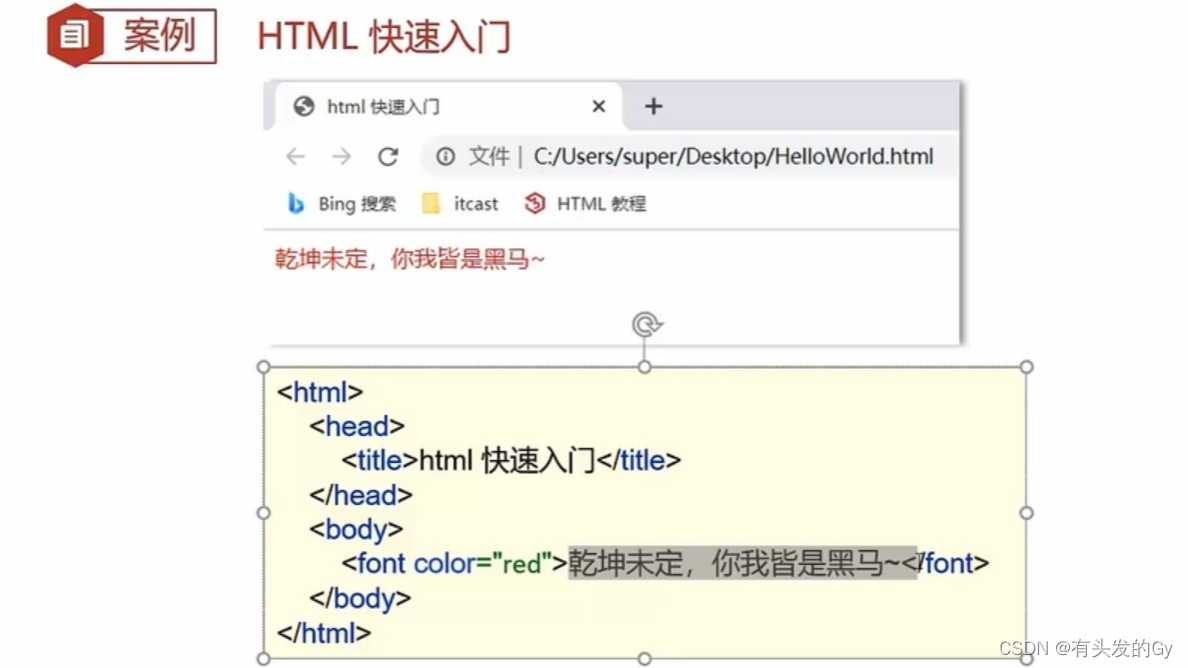Click the globe favicon on the tab
This screenshot has height=668, width=1188.
[x=304, y=107]
